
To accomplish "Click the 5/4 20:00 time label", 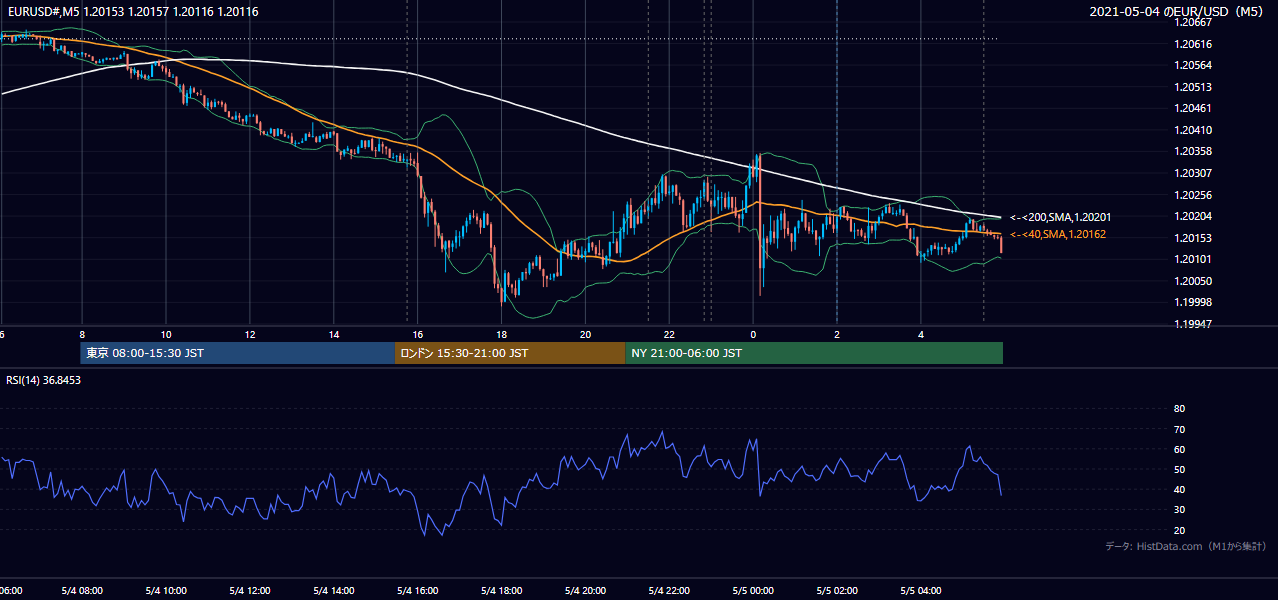I will (x=586, y=591).
